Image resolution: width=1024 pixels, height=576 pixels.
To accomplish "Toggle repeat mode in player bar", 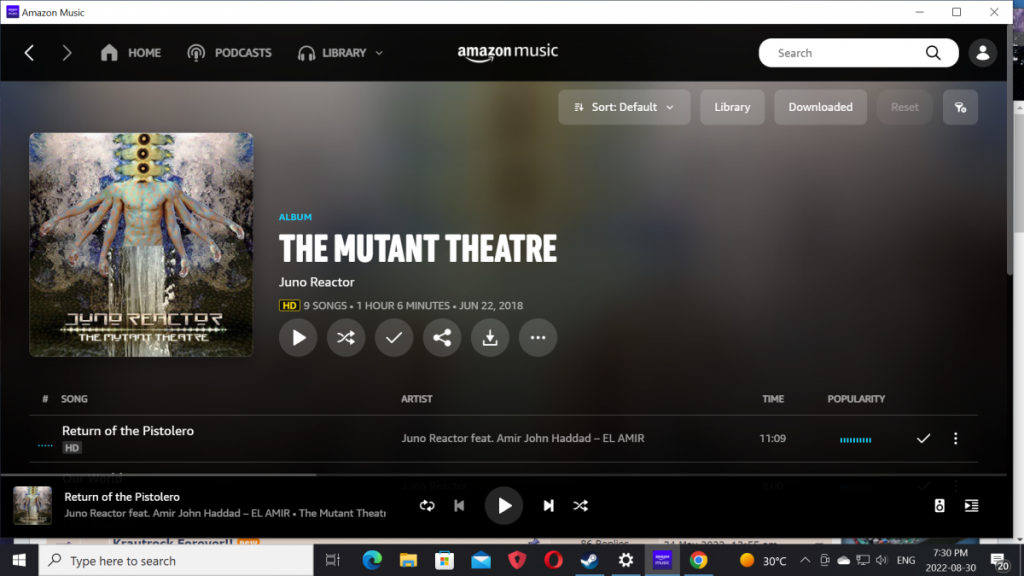I will [427, 505].
